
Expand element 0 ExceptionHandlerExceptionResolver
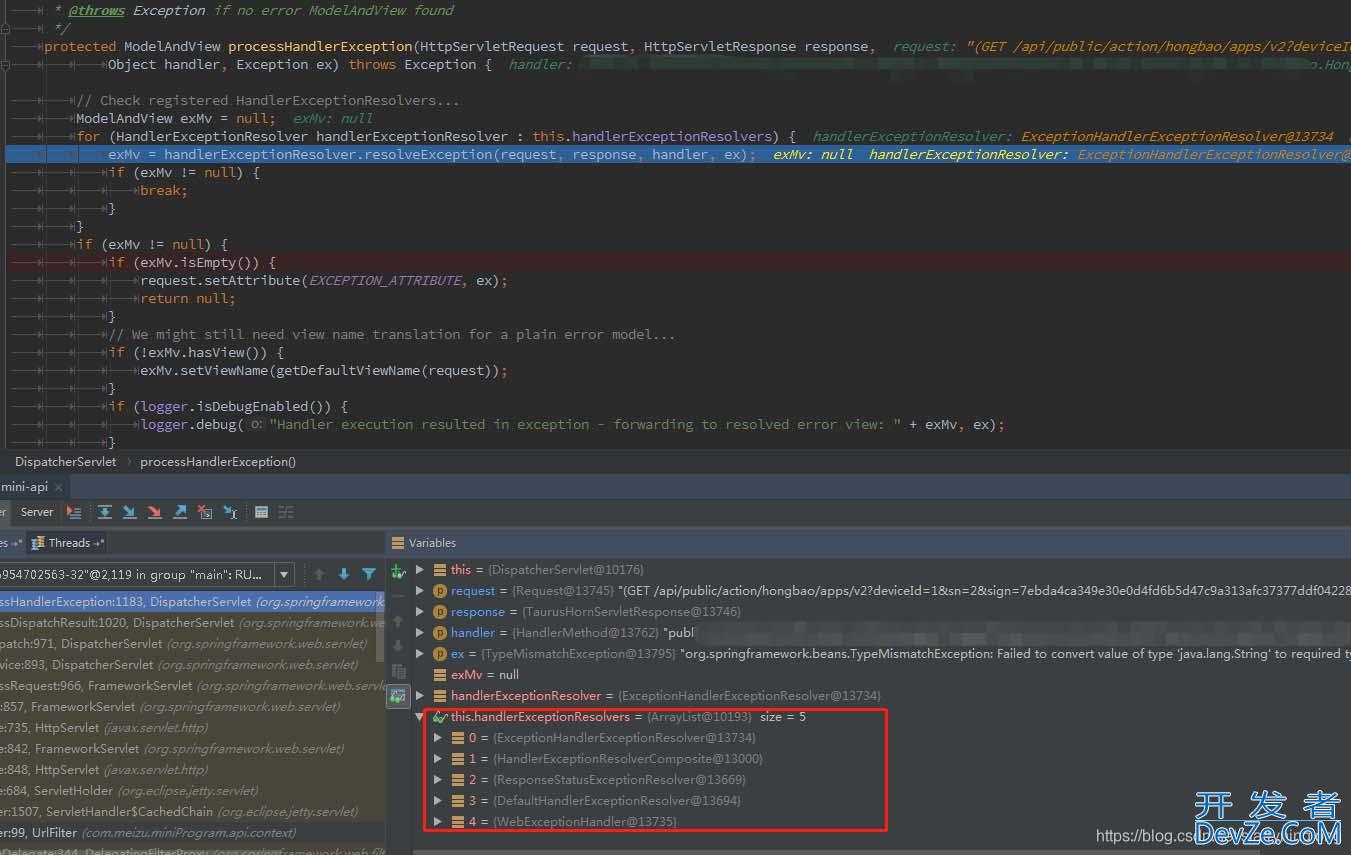tap(438, 738)
